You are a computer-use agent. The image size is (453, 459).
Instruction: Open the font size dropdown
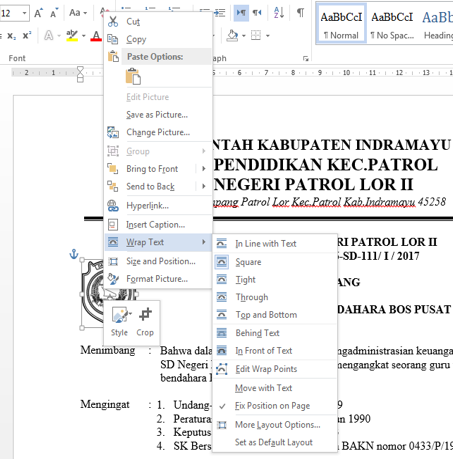point(25,13)
